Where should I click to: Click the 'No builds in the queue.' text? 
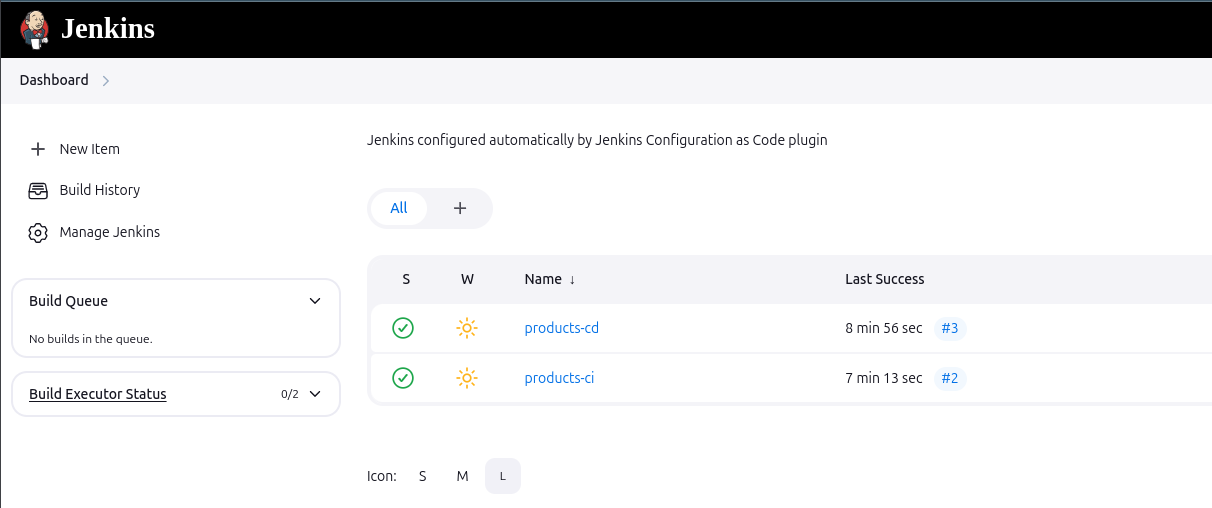coord(91,339)
